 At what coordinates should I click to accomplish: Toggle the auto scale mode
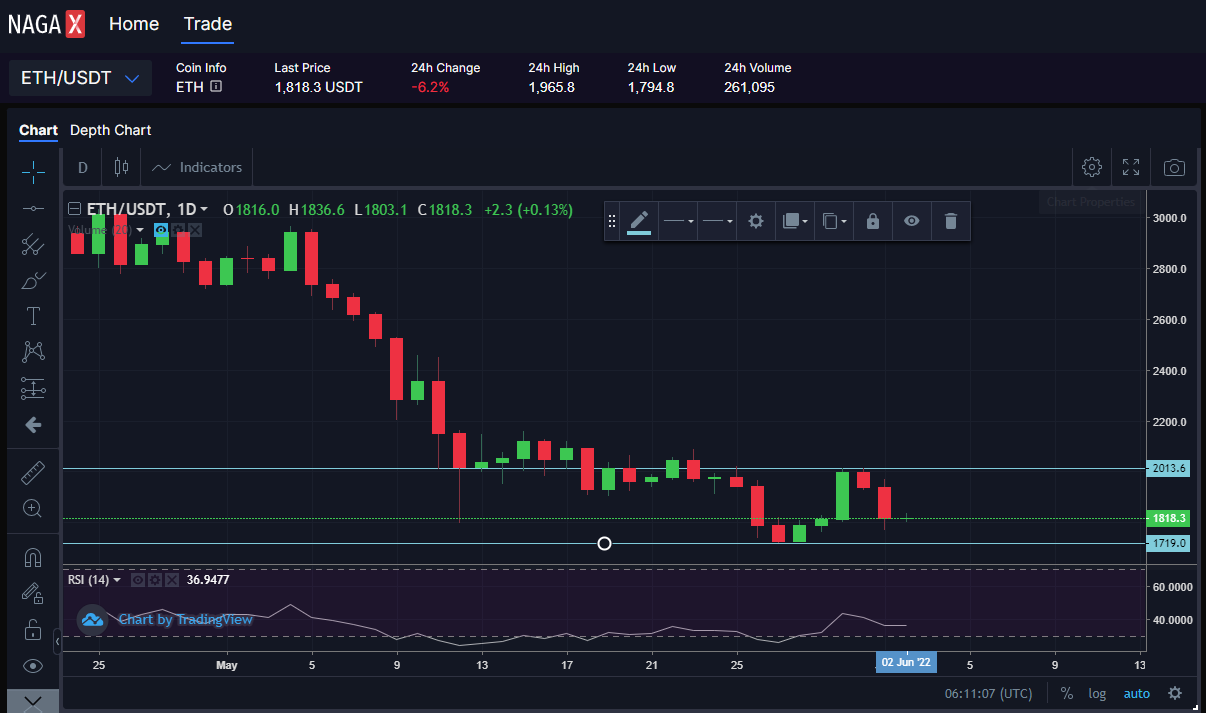pos(1137,693)
